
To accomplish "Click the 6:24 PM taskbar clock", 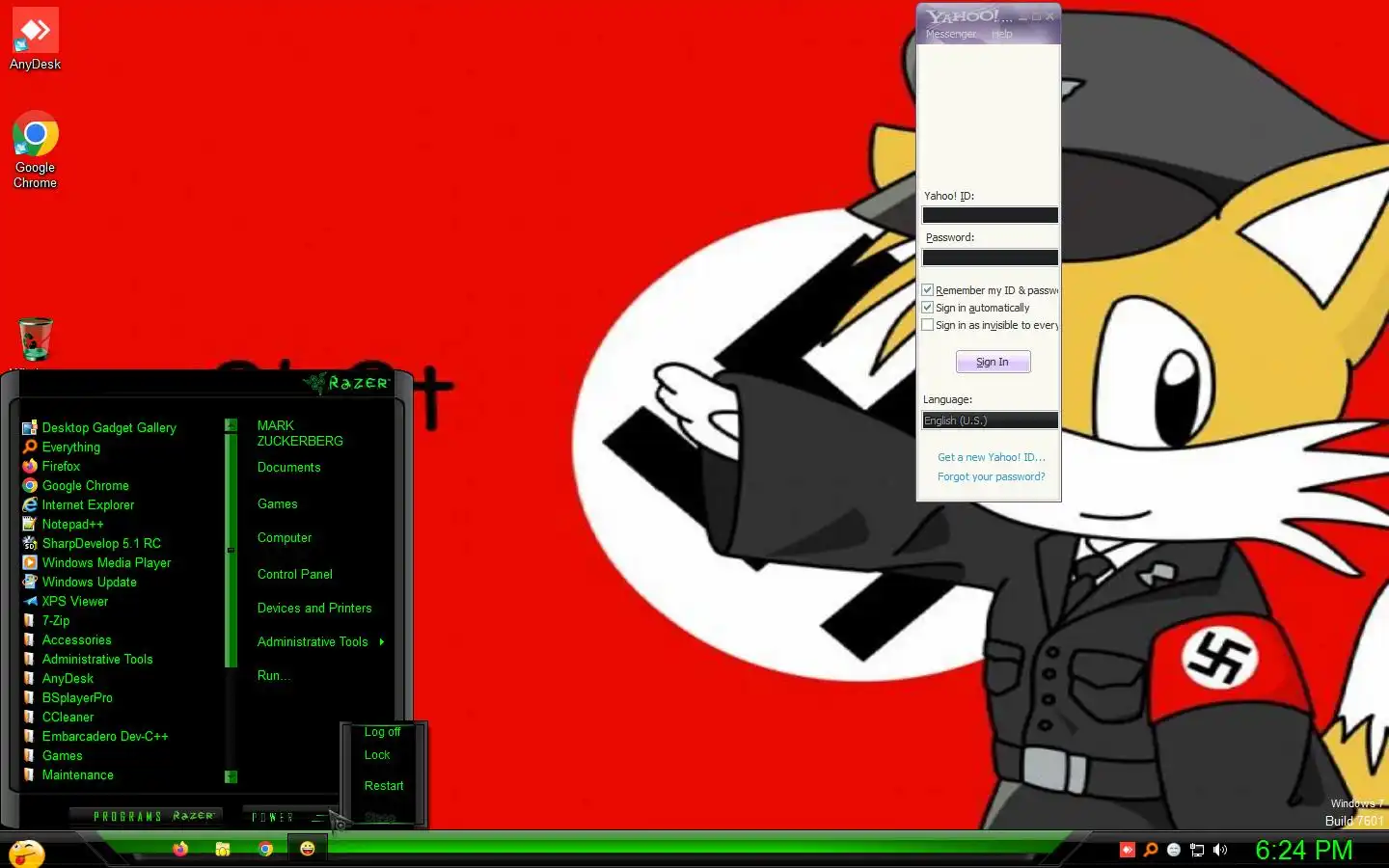I will point(1303,850).
